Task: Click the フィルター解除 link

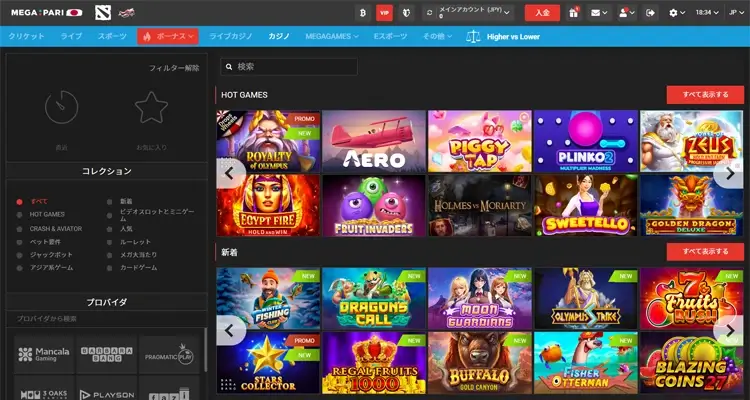Action: click(174, 68)
